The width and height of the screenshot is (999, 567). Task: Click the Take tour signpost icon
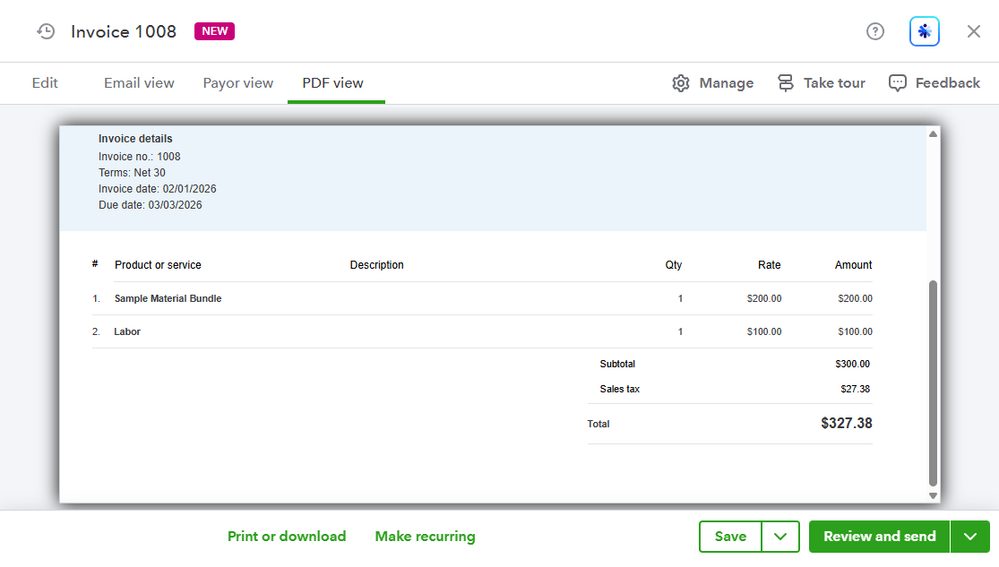(x=786, y=83)
